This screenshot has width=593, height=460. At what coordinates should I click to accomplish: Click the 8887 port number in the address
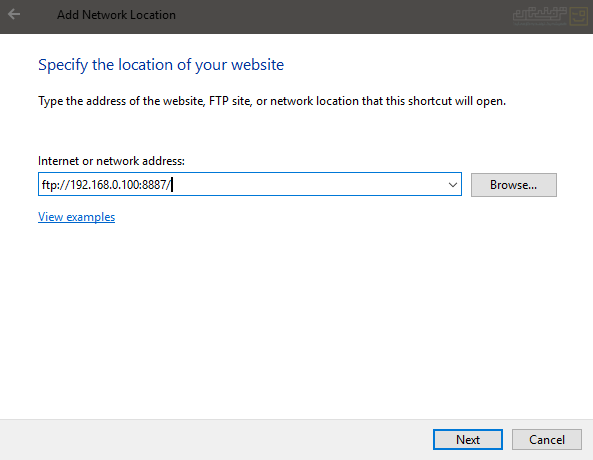(154, 185)
